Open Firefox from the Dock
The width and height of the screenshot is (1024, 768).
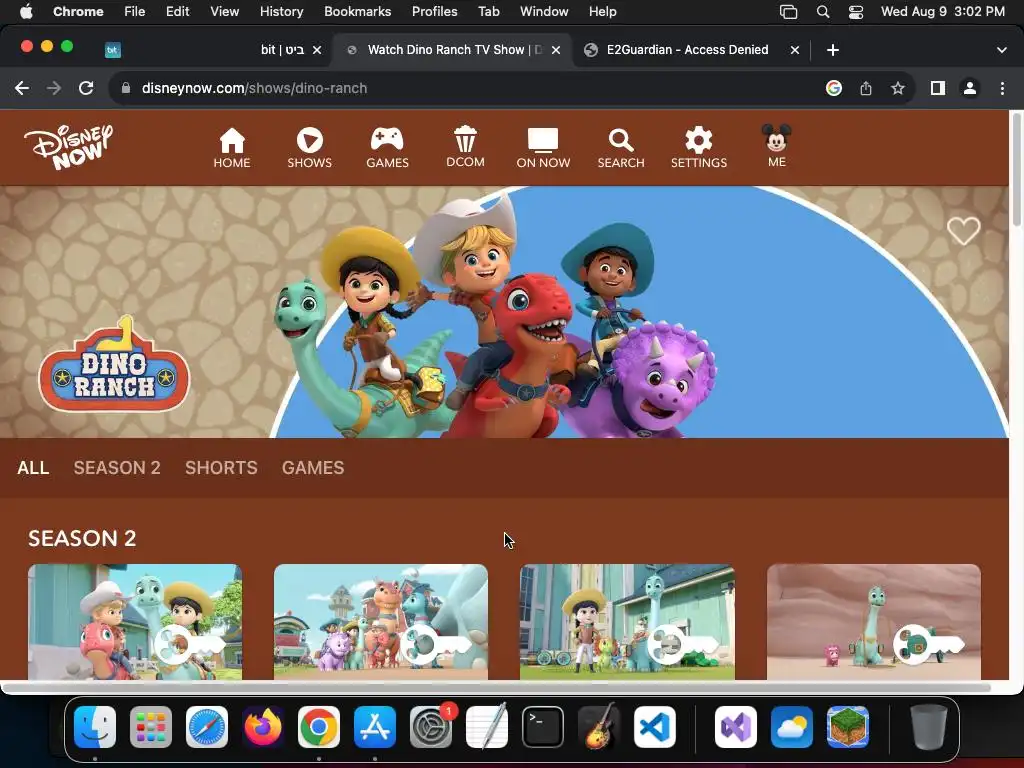(x=263, y=727)
